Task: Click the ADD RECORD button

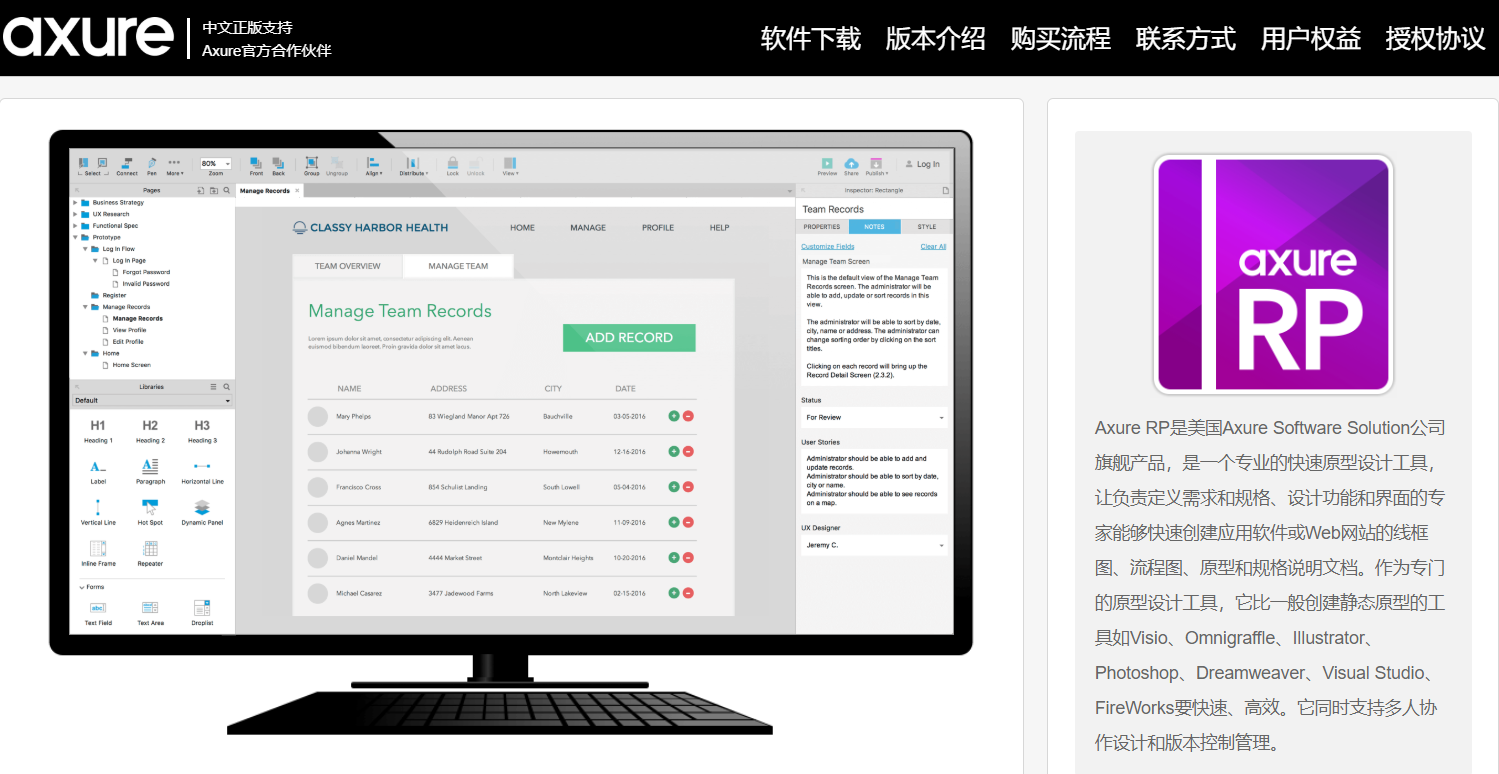Action: click(x=629, y=338)
